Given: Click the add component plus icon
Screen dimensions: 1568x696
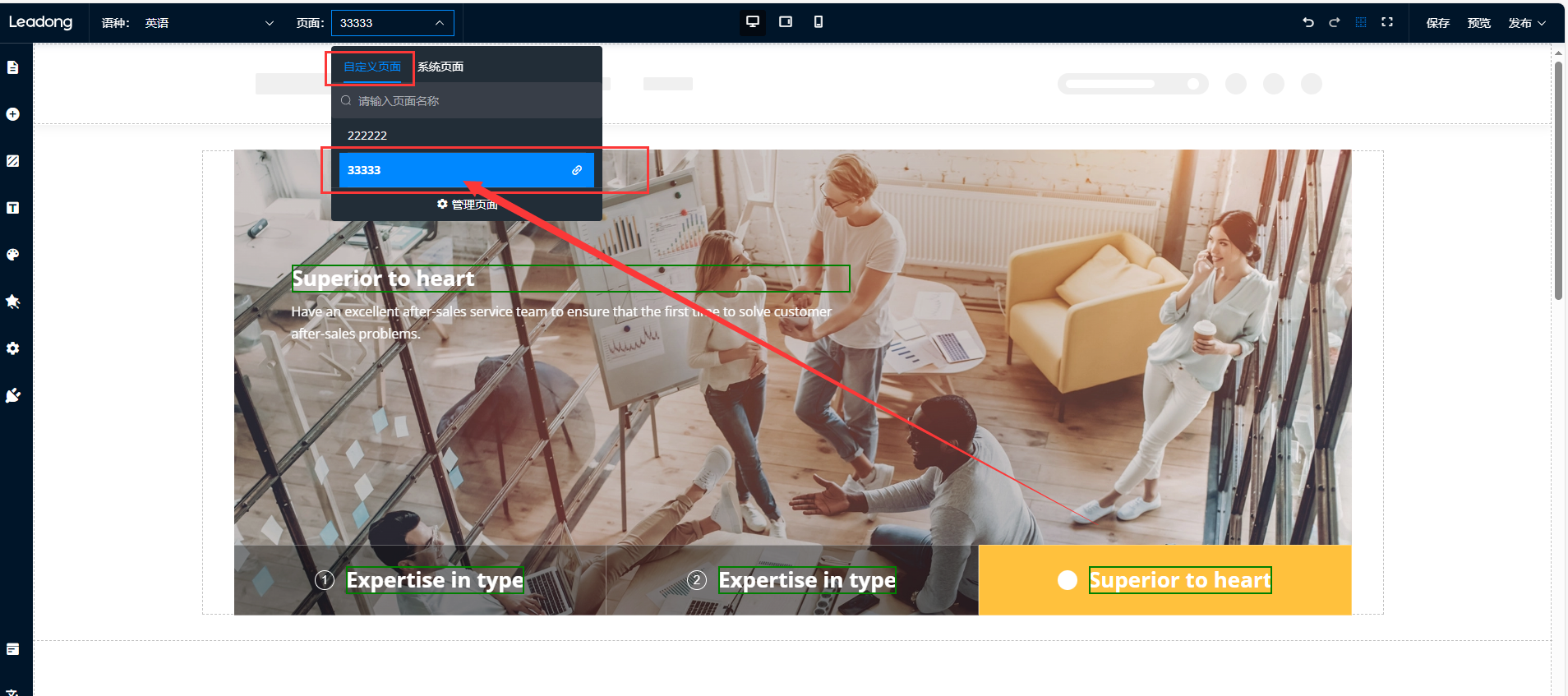Looking at the screenshot, I should pos(13,114).
